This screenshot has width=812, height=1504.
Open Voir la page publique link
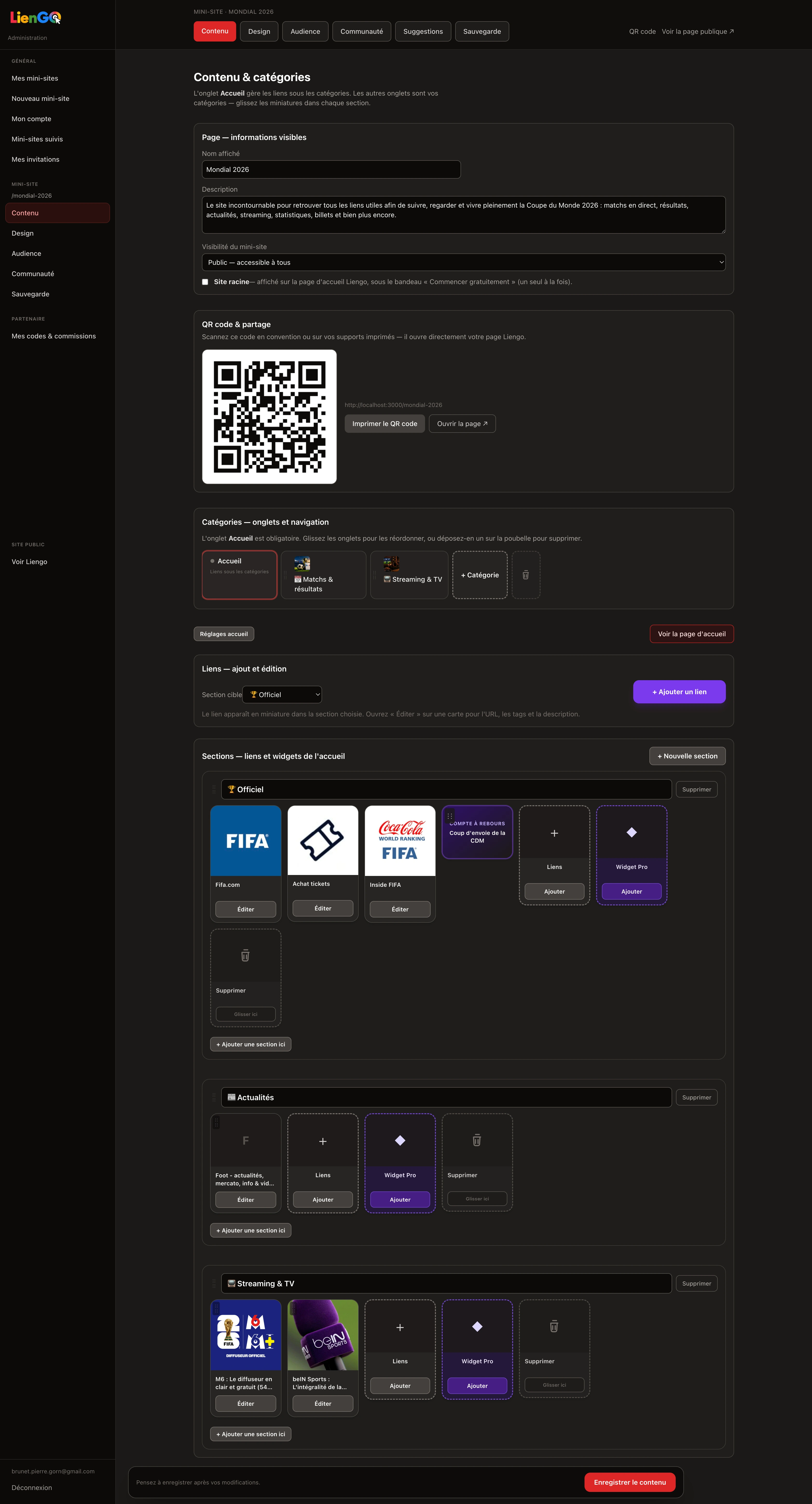(x=698, y=32)
